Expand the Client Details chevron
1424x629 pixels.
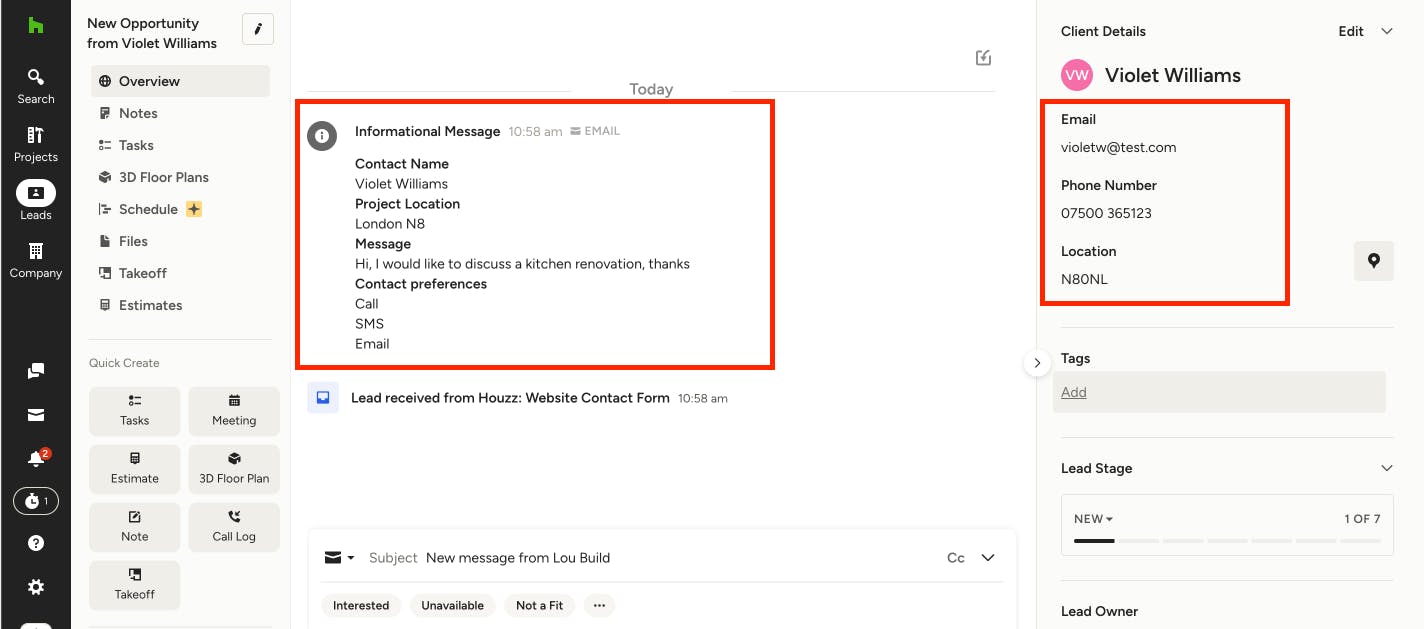[x=1387, y=31]
